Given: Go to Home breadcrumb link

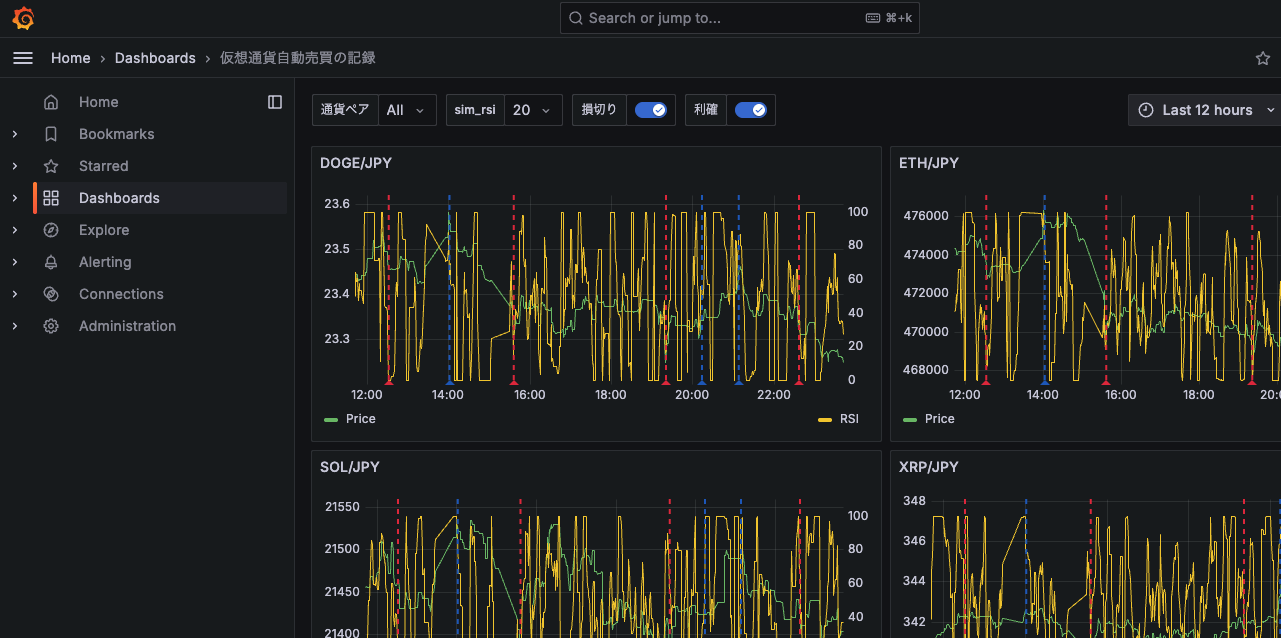Looking at the screenshot, I should tap(71, 58).
